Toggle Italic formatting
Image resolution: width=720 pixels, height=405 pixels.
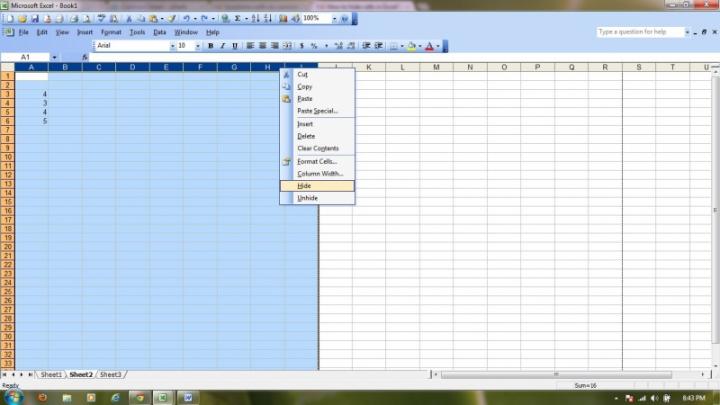pyautogui.click(x=222, y=46)
